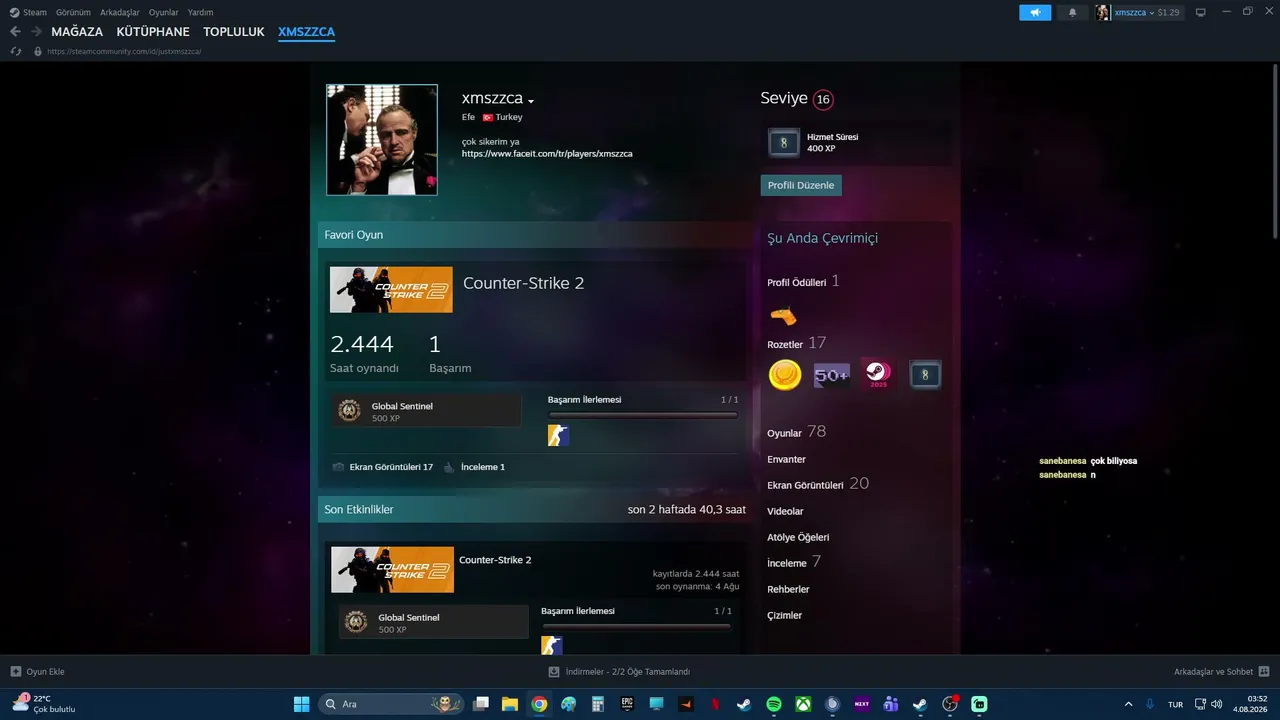Open Google Chrome from the taskbar
Screen dimensions: 1280x720
pos(539,704)
